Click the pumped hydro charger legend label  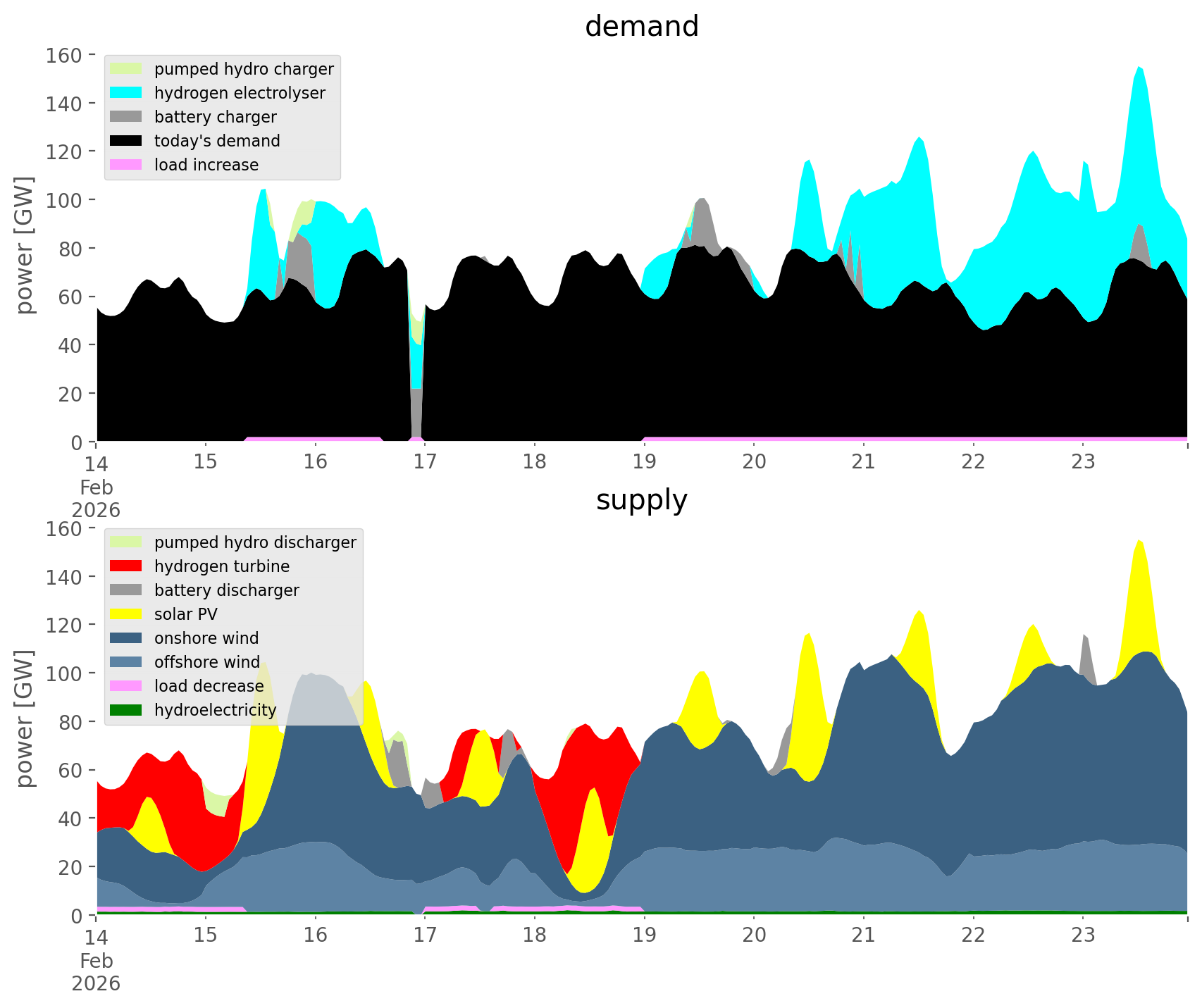244,69
